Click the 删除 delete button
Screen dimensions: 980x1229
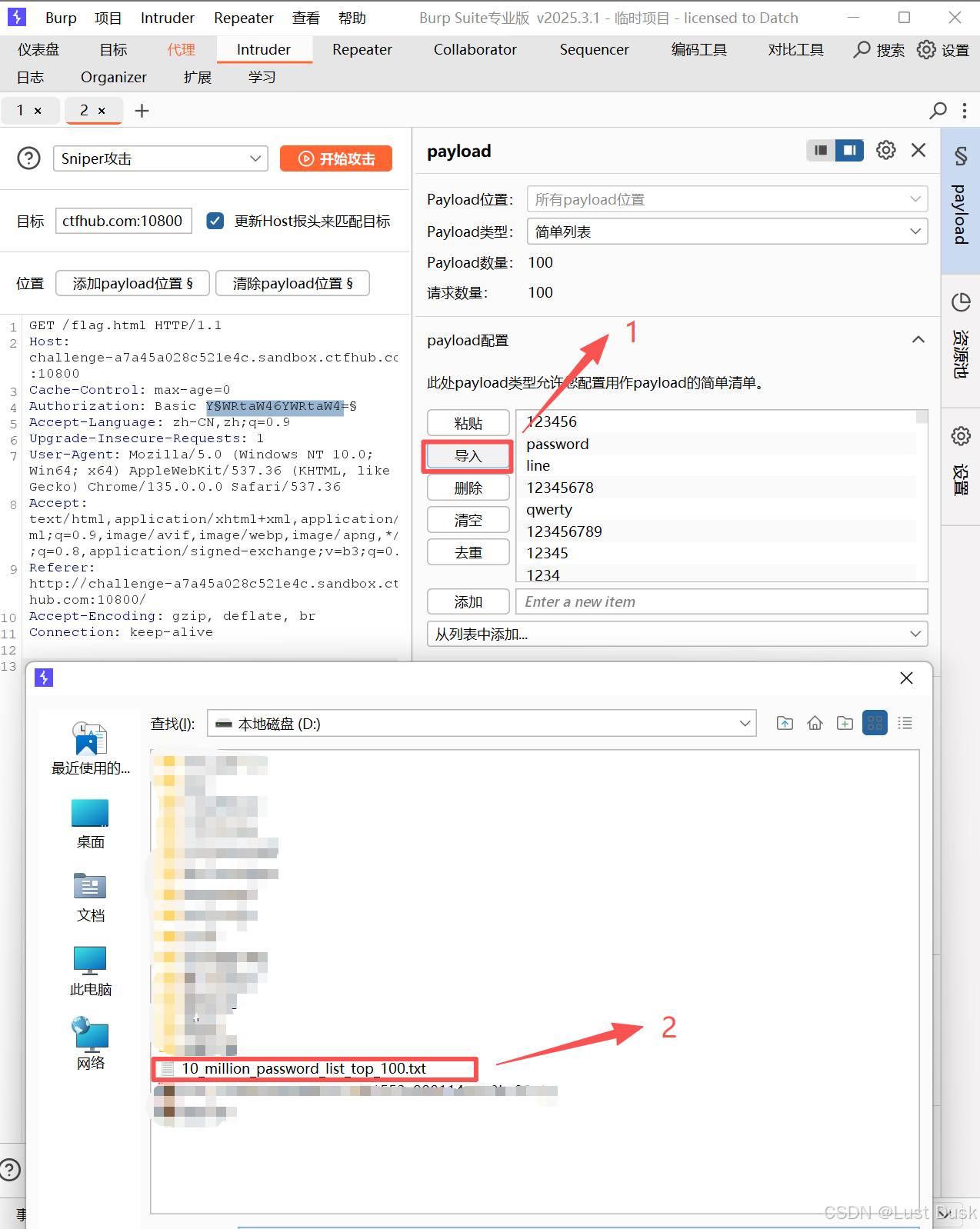(468, 488)
